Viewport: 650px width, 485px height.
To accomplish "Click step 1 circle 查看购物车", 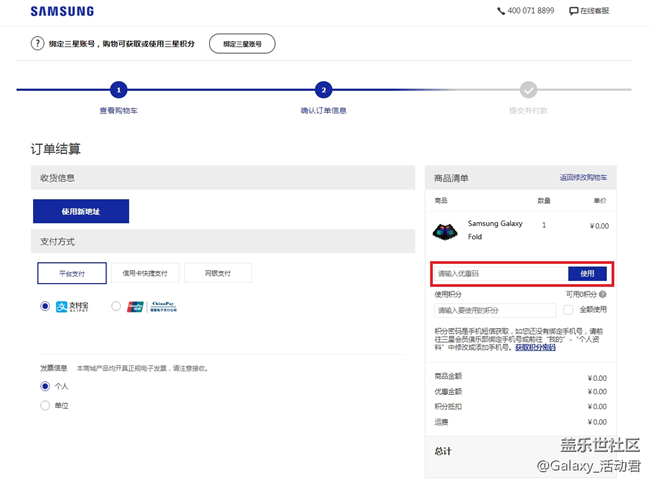I will (119, 90).
